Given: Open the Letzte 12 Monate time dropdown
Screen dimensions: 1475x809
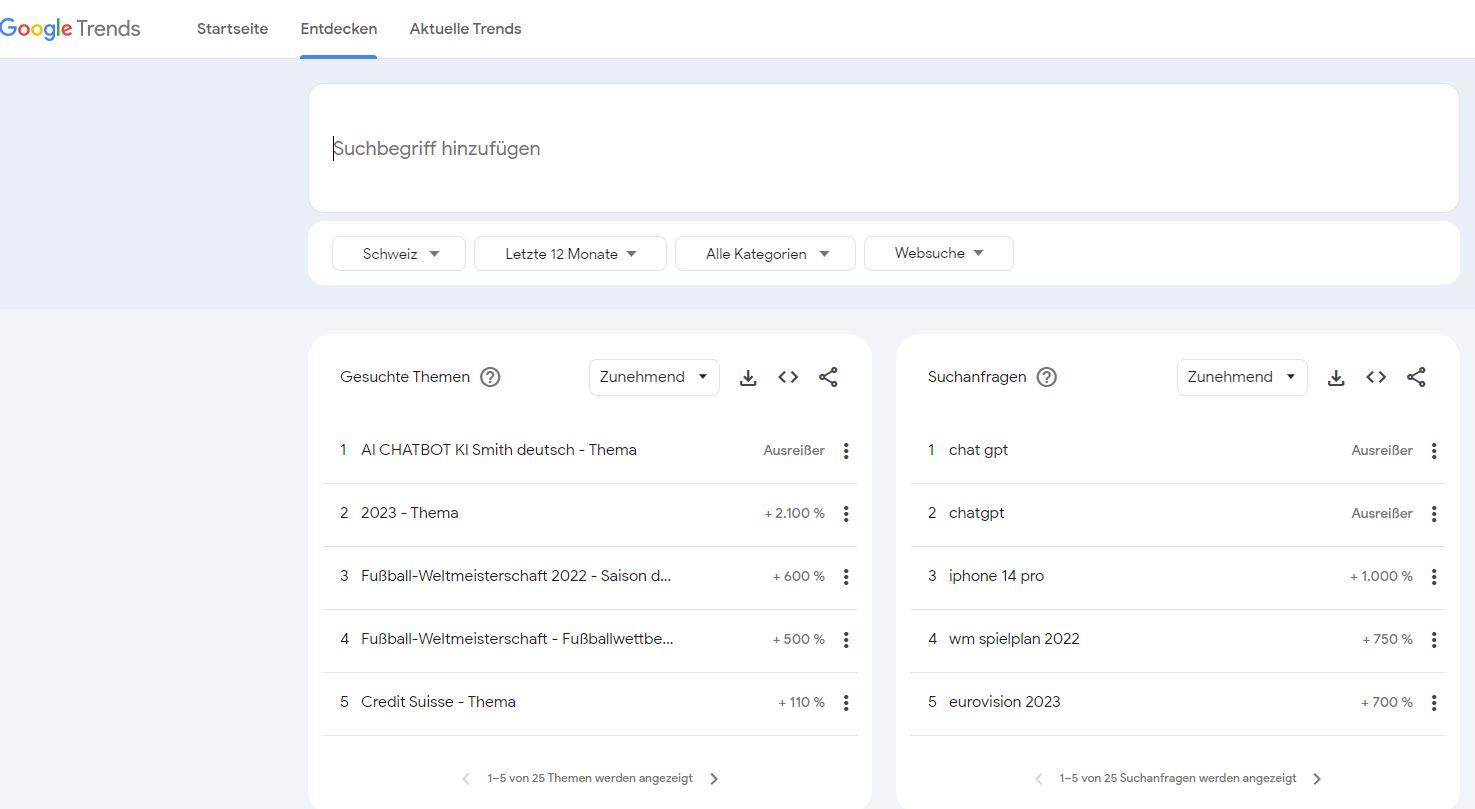Looking at the screenshot, I should [x=570, y=254].
